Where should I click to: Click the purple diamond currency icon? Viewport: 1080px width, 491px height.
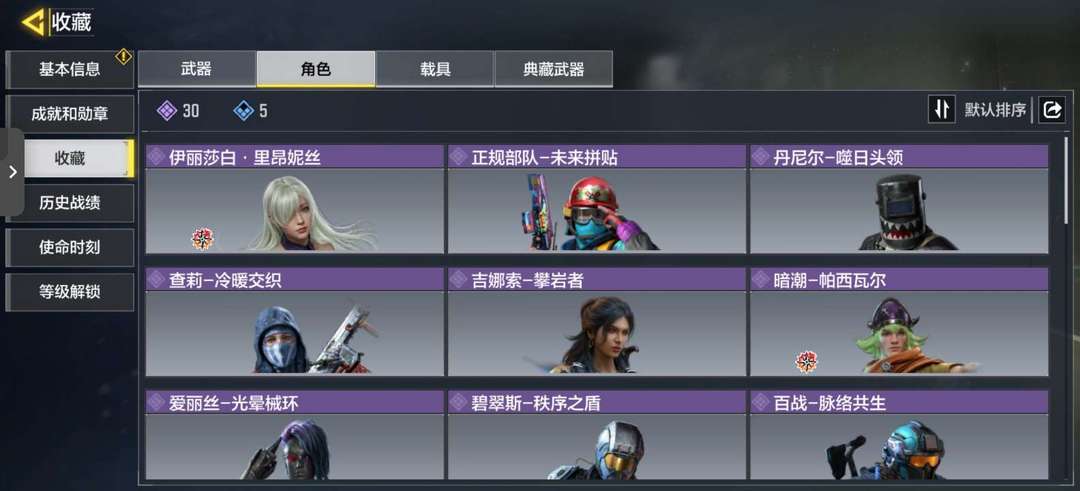click(x=167, y=110)
